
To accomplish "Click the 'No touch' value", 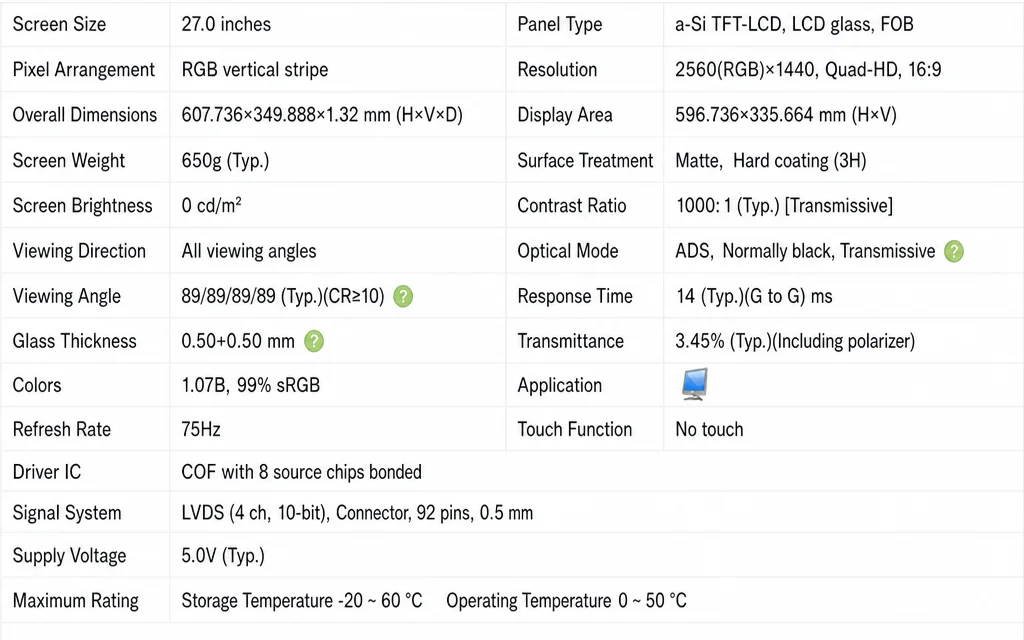I will pos(709,429).
